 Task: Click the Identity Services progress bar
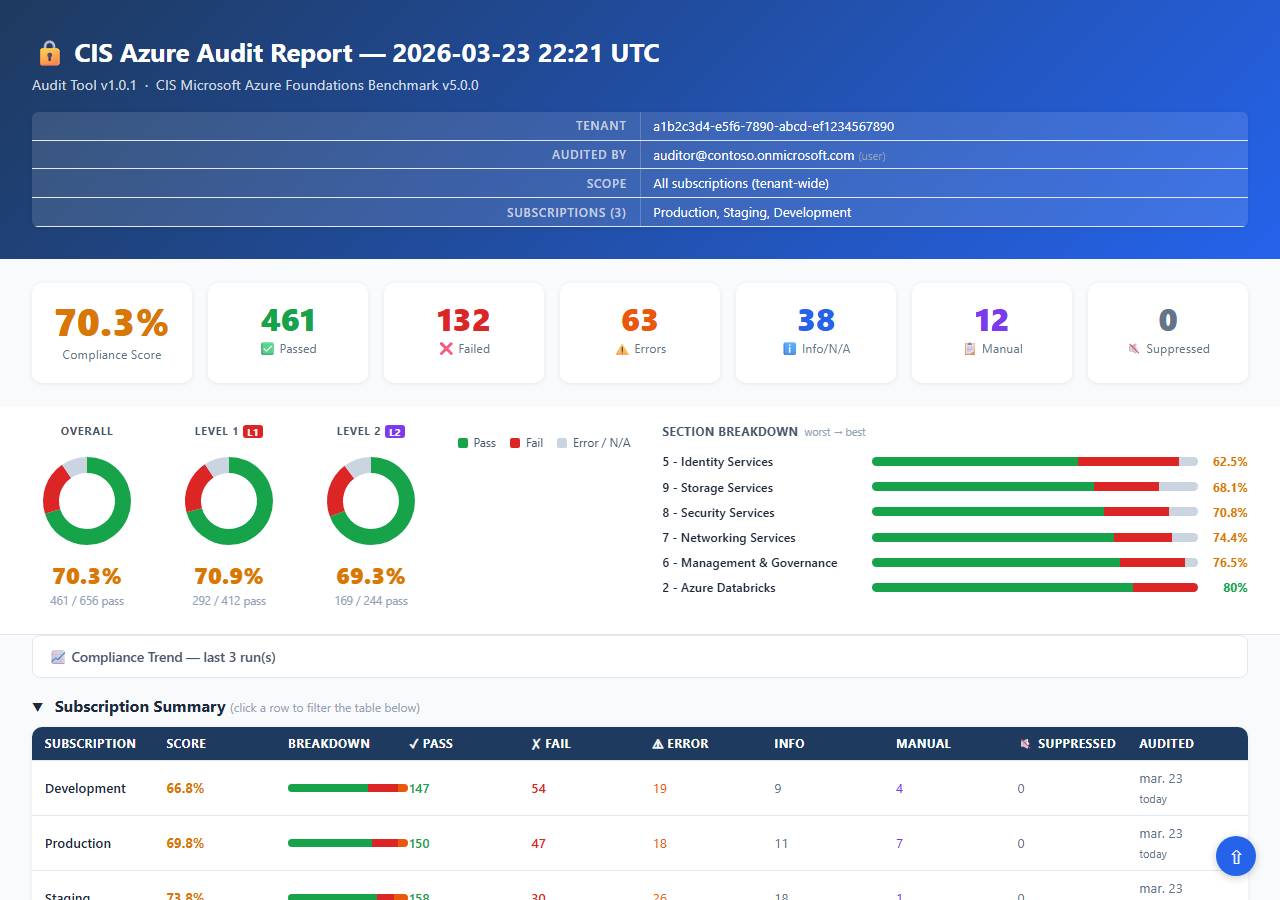[x=1035, y=462]
